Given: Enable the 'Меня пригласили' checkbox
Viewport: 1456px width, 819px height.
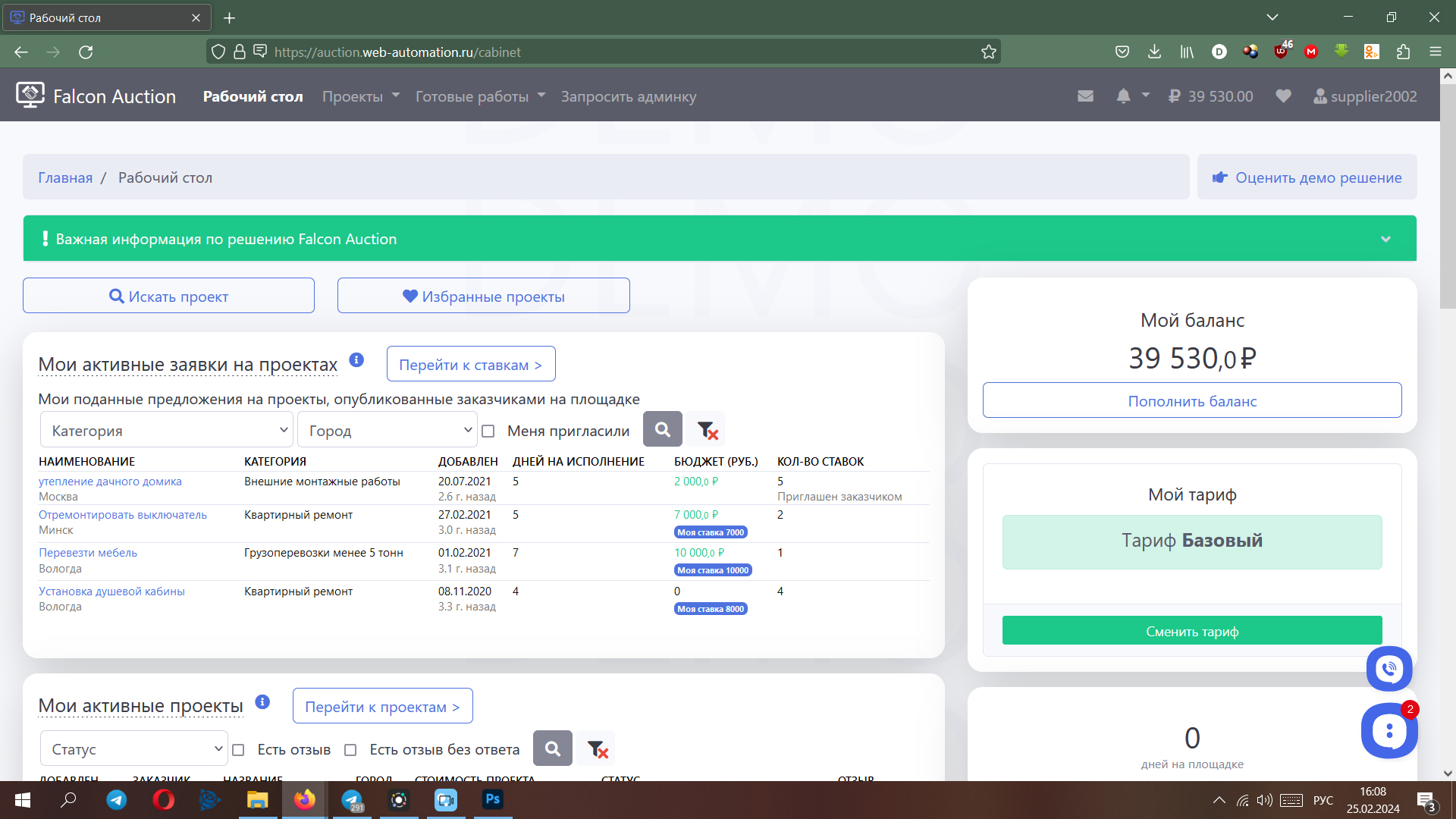Looking at the screenshot, I should [488, 431].
